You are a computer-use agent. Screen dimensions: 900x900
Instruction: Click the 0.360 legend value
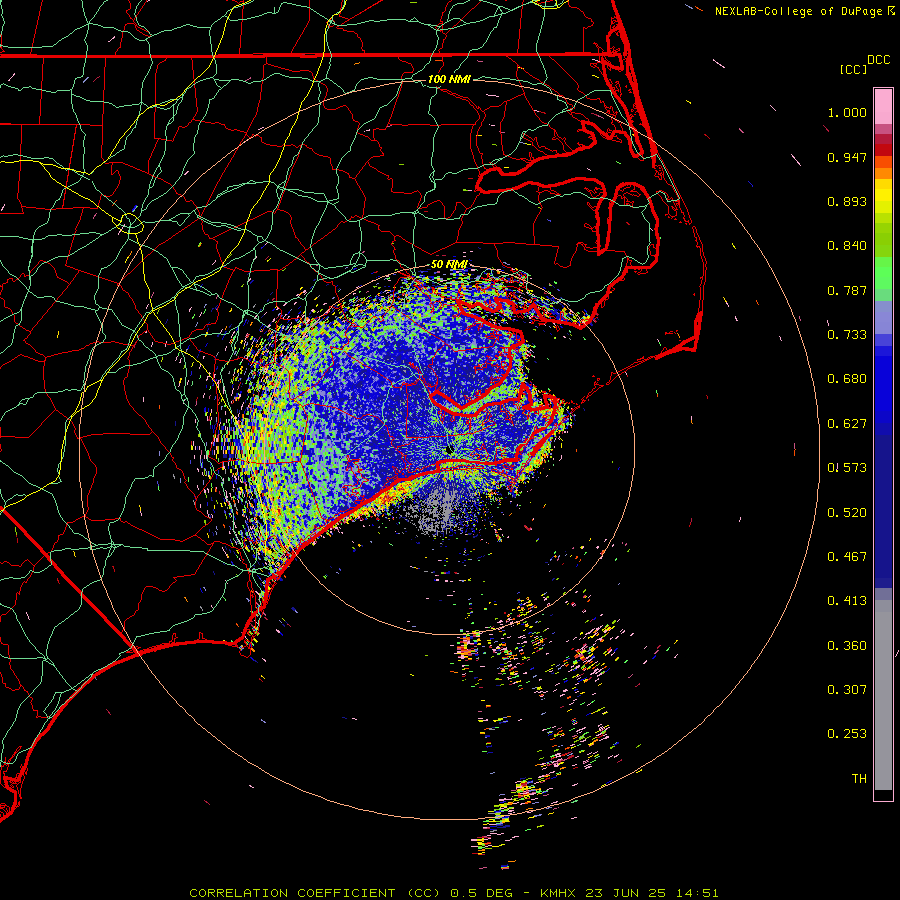(847, 646)
